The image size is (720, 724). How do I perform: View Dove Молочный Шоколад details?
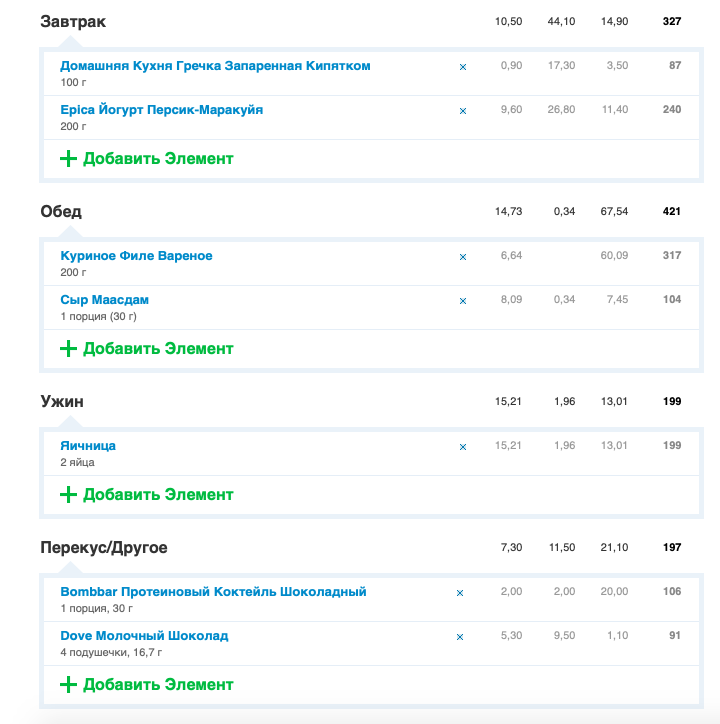144,636
